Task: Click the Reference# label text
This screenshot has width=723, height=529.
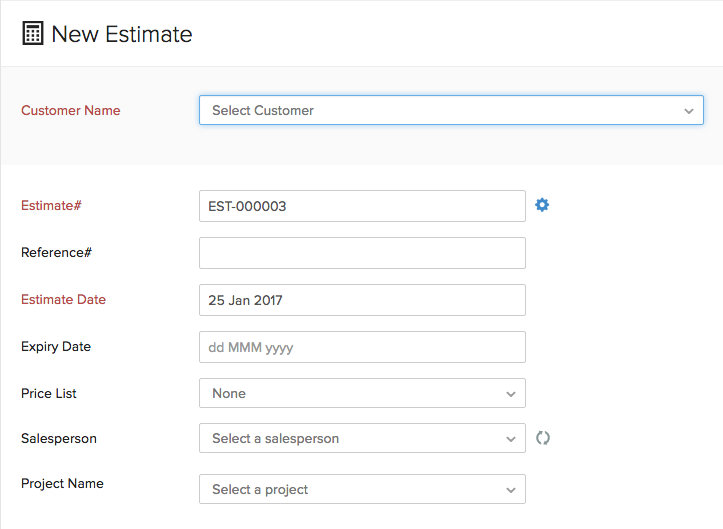Action: tap(56, 253)
